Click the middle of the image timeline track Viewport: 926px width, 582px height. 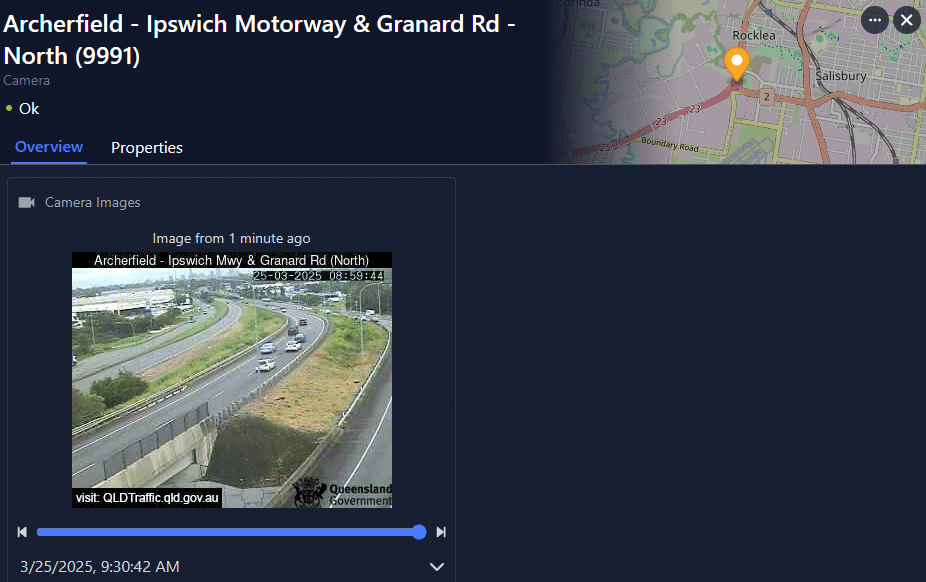pyautogui.click(x=228, y=532)
